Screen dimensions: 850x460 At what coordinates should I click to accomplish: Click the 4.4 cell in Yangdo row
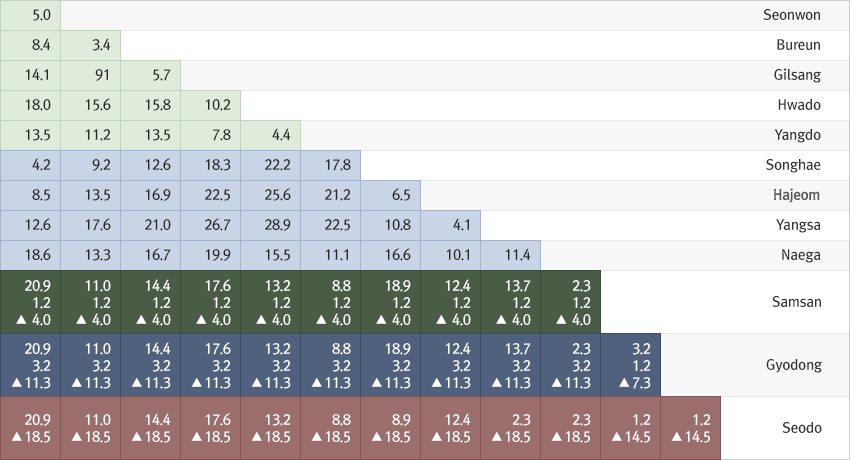pyautogui.click(x=270, y=135)
